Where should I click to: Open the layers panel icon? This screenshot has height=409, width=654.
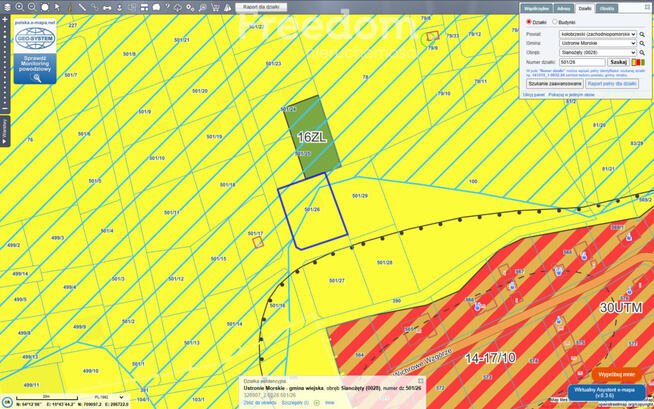coord(7,7)
